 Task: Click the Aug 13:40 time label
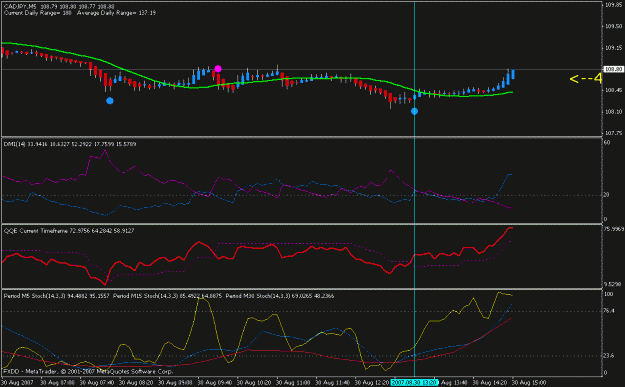[454, 383]
